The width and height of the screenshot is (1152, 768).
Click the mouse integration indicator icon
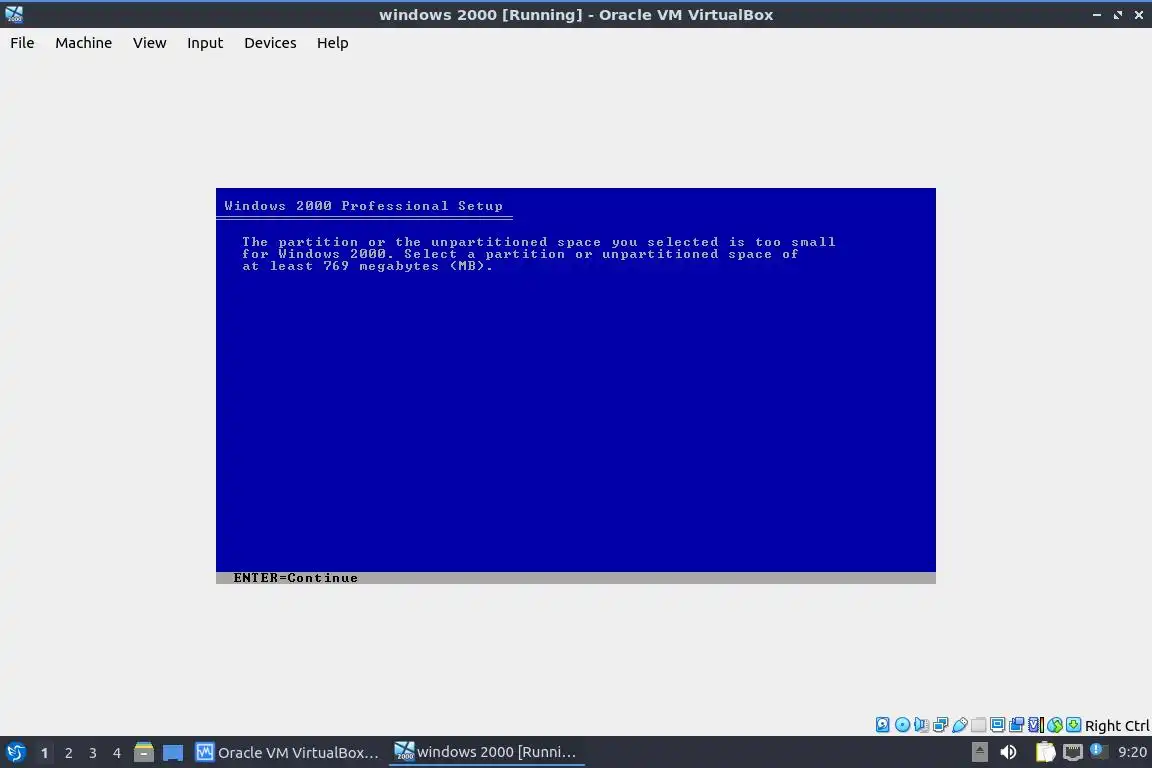pos(1055,725)
